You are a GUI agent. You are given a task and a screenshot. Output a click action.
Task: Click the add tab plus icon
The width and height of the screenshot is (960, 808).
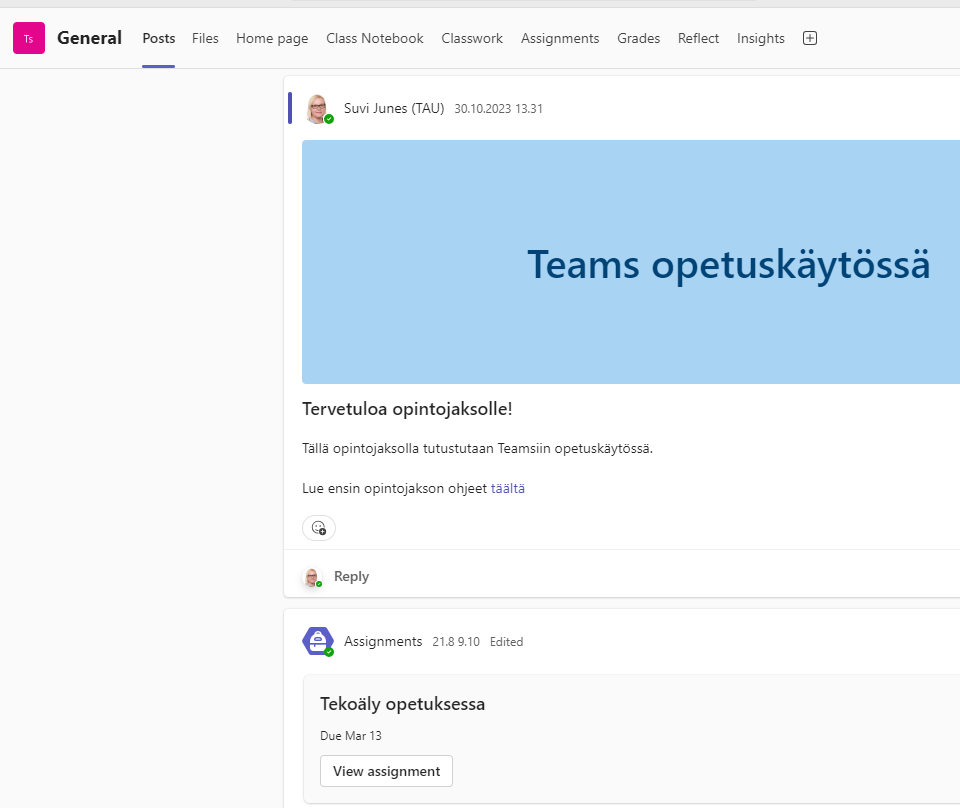pyautogui.click(x=810, y=38)
